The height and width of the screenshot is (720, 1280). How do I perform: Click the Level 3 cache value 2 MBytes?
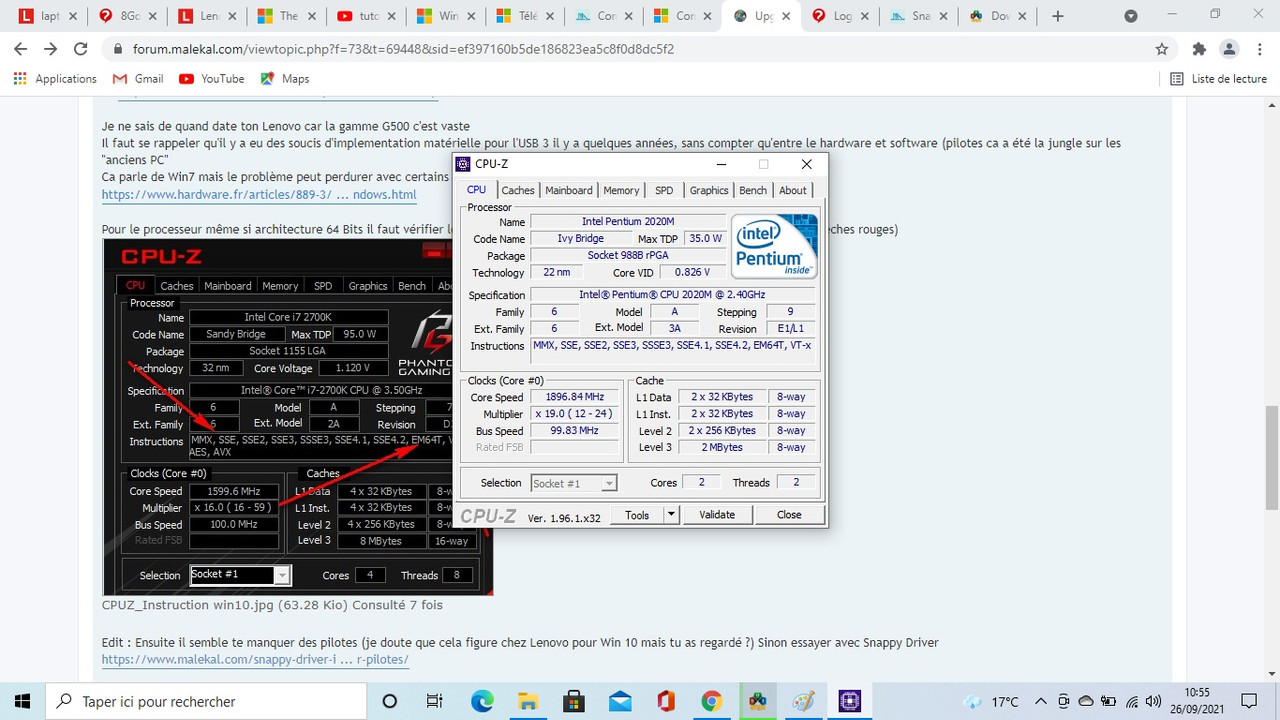point(722,448)
